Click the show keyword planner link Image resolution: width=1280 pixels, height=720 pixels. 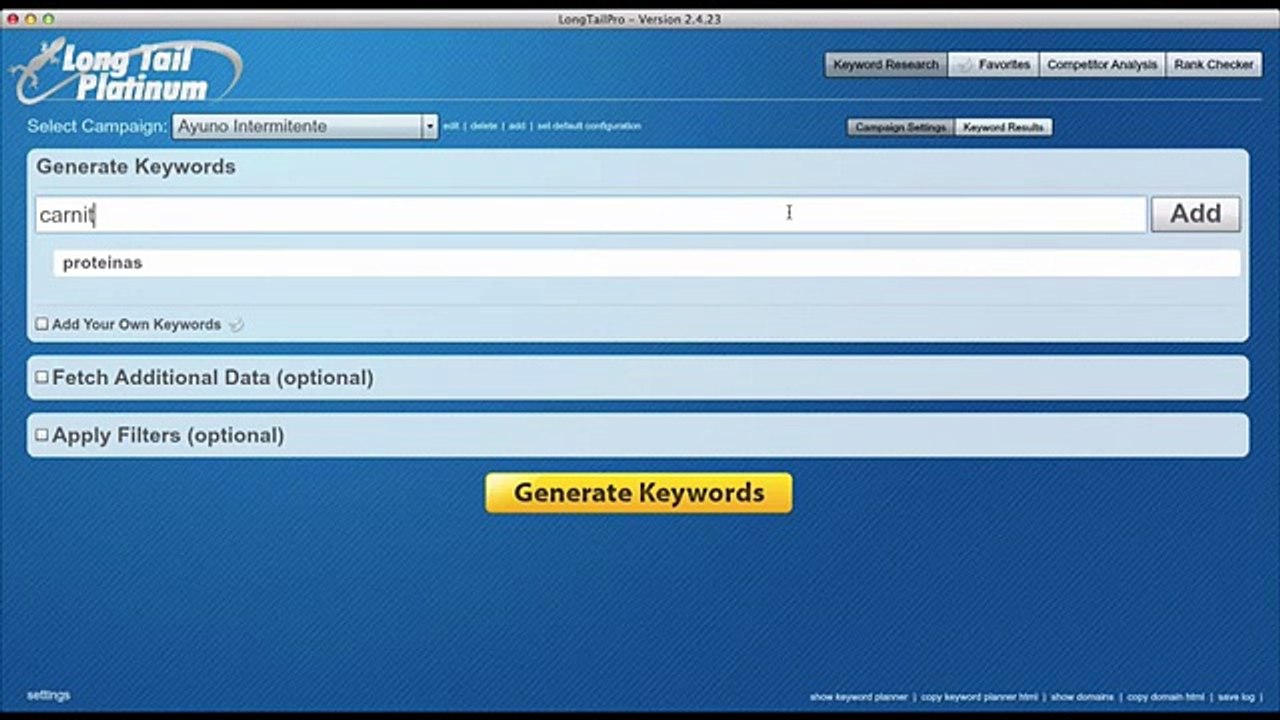(x=859, y=697)
